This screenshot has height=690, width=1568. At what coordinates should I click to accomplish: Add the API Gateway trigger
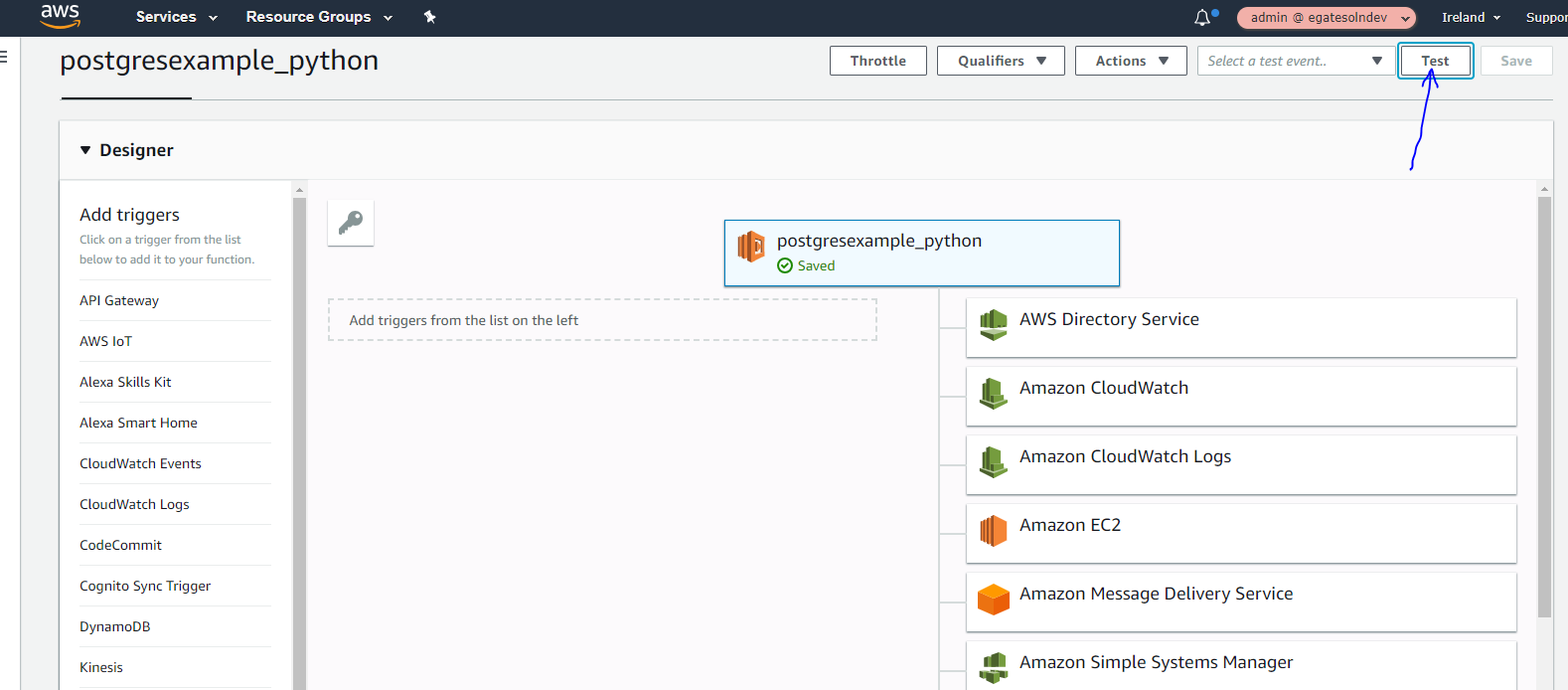tap(119, 300)
